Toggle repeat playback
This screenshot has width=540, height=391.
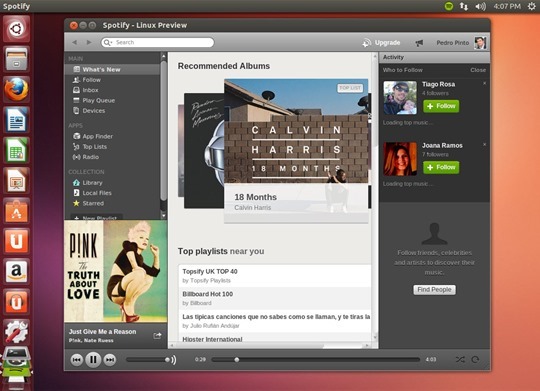click(x=475, y=360)
